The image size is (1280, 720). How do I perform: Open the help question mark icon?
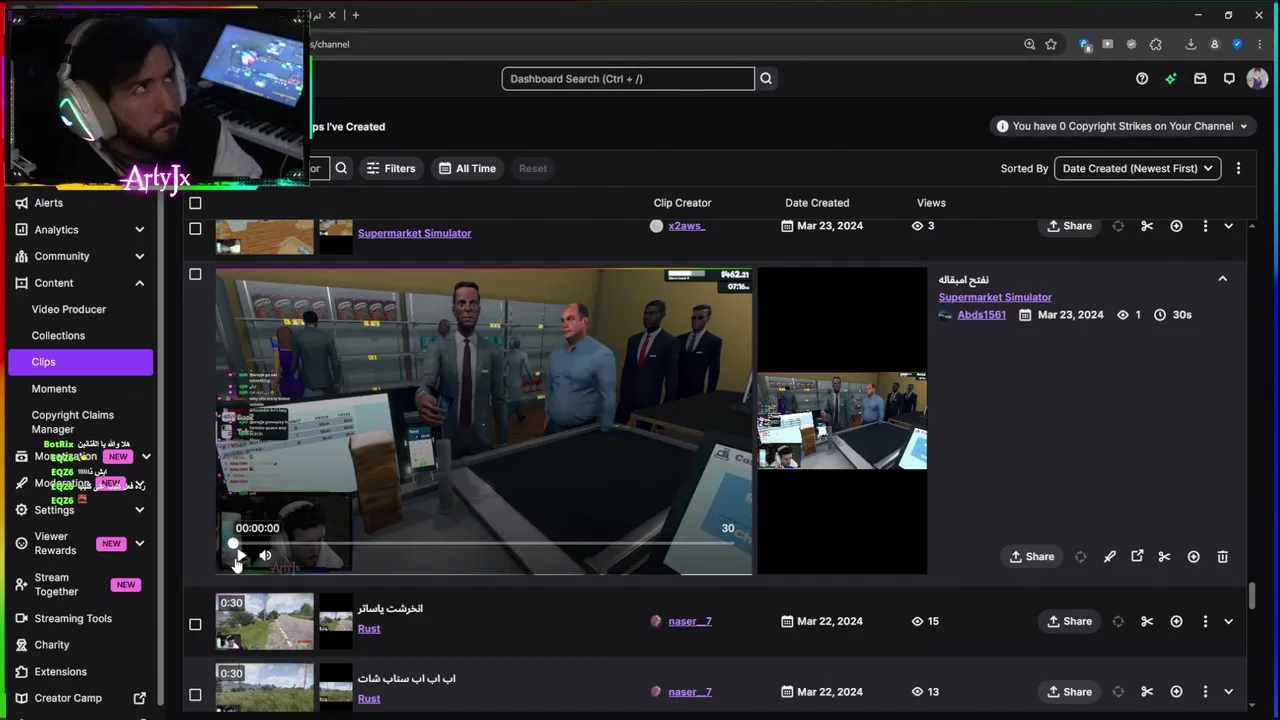[1142, 79]
